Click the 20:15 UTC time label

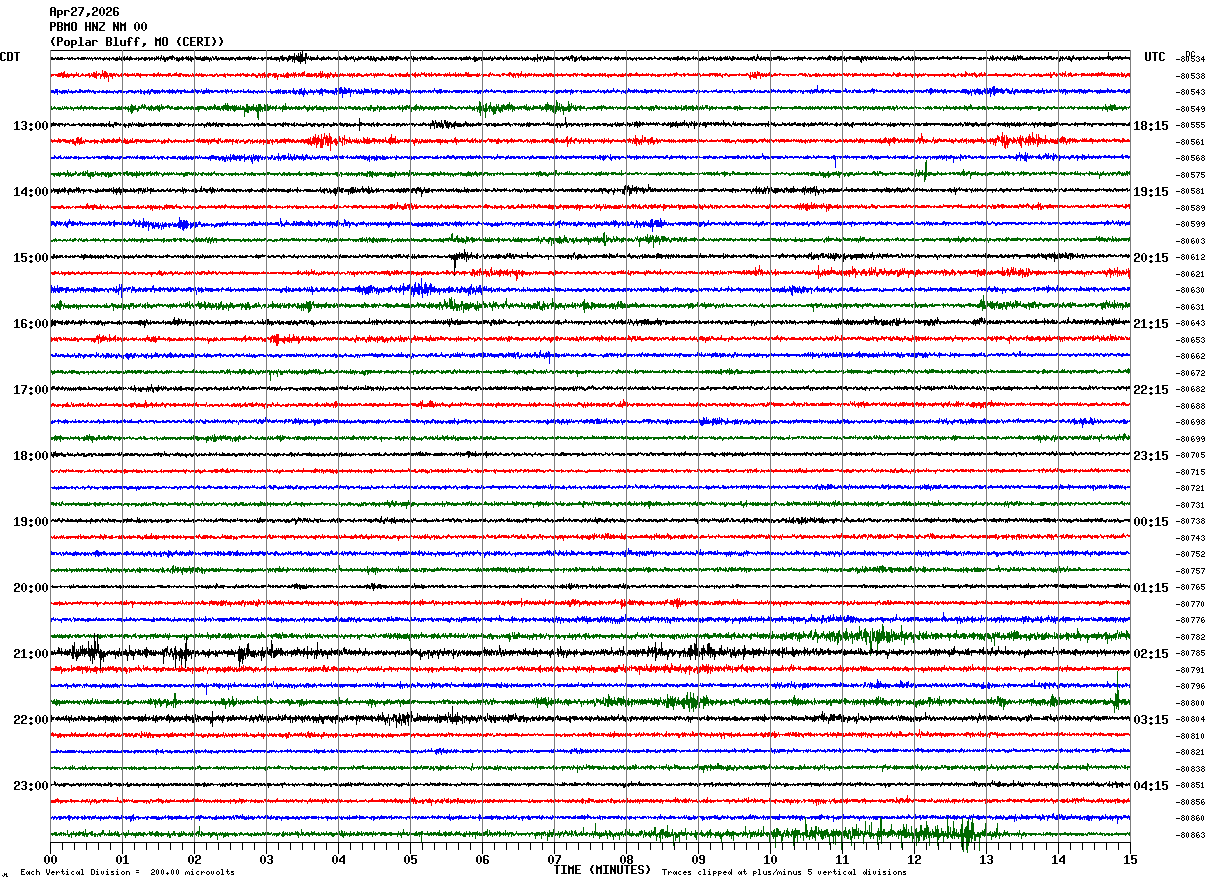(x=1151, y=258)
